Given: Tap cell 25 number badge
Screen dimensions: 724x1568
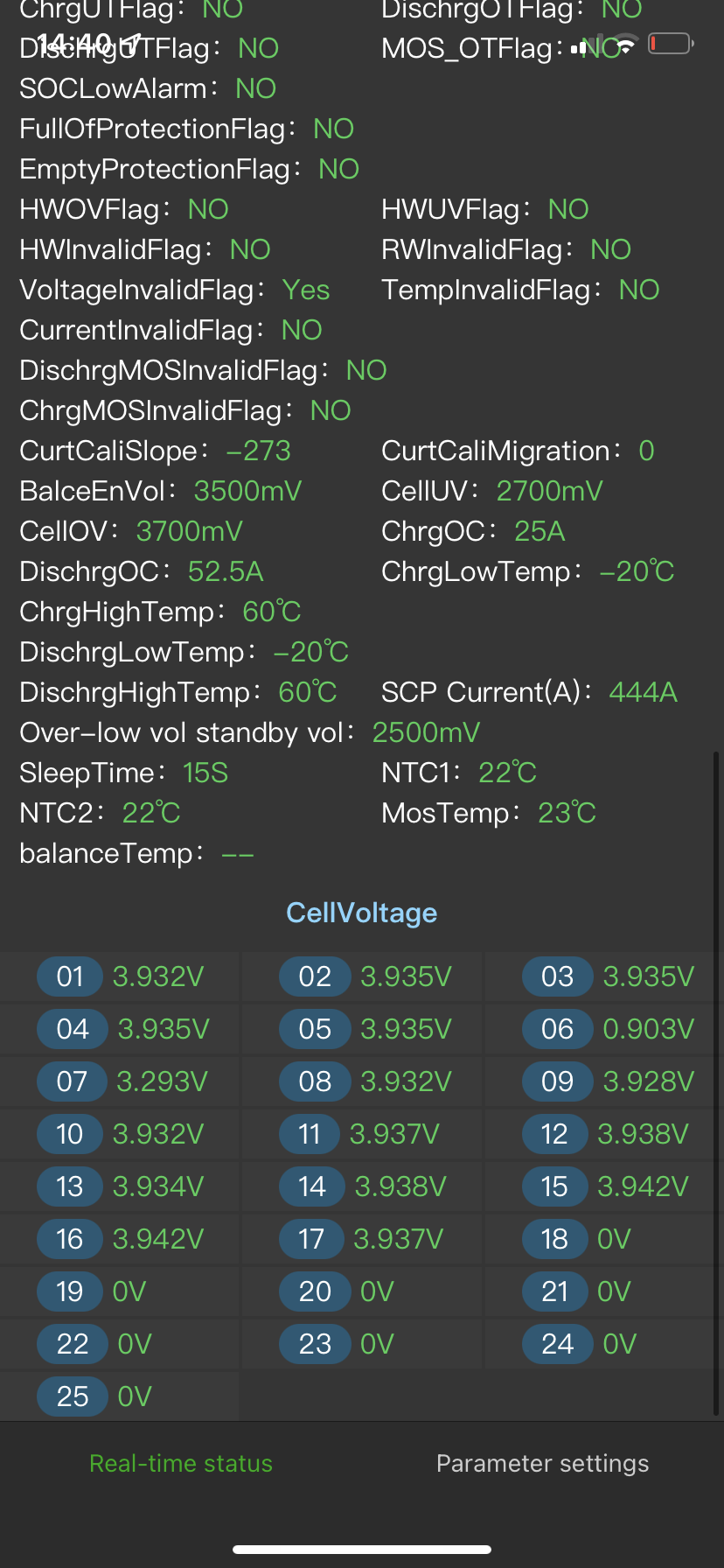Looking at the screenshot, I should coord(72,1396).
